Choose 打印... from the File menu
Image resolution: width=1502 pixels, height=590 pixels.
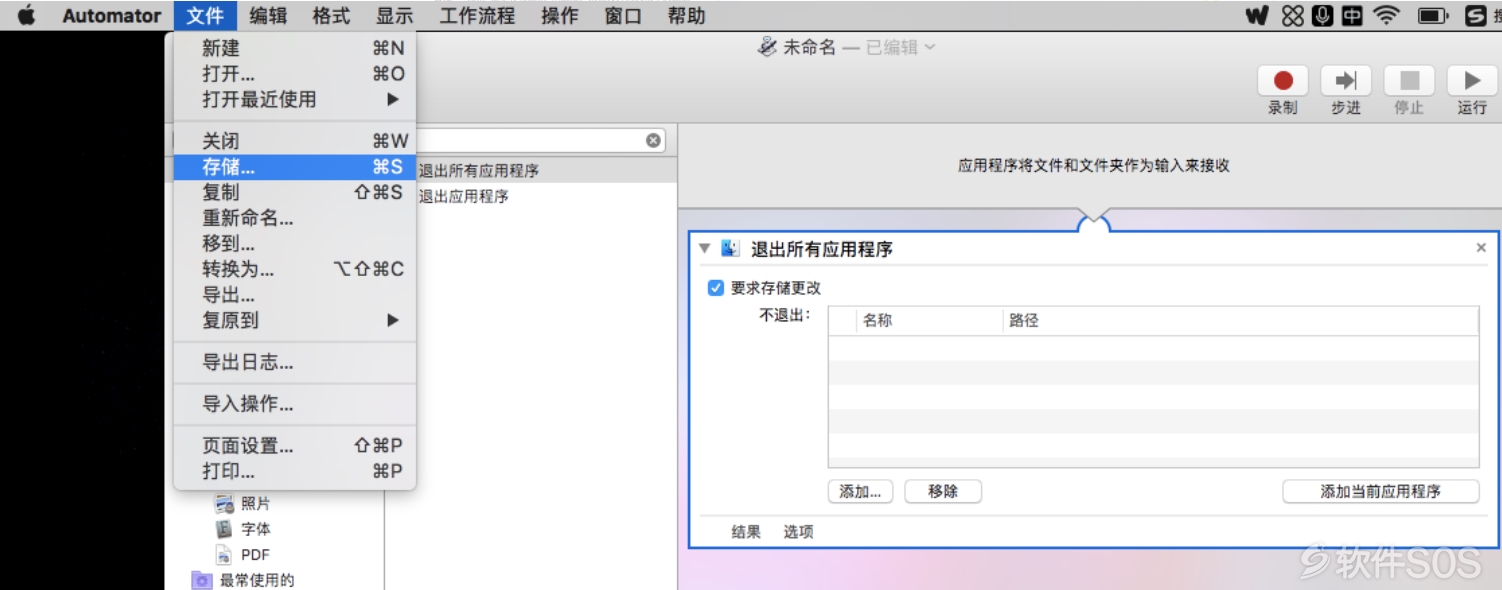coord(295,471)
